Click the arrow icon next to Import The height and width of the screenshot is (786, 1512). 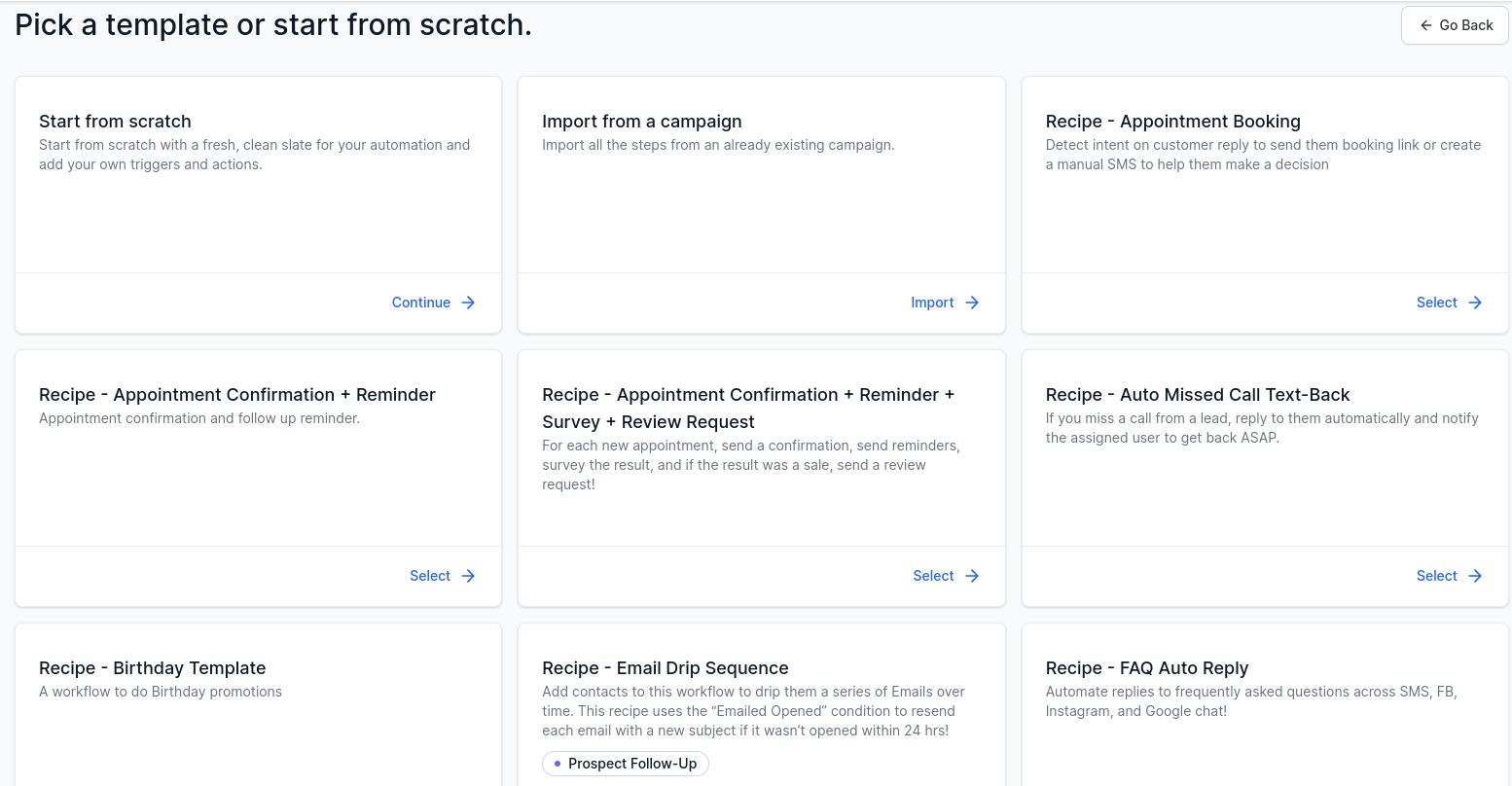(972, 303)
